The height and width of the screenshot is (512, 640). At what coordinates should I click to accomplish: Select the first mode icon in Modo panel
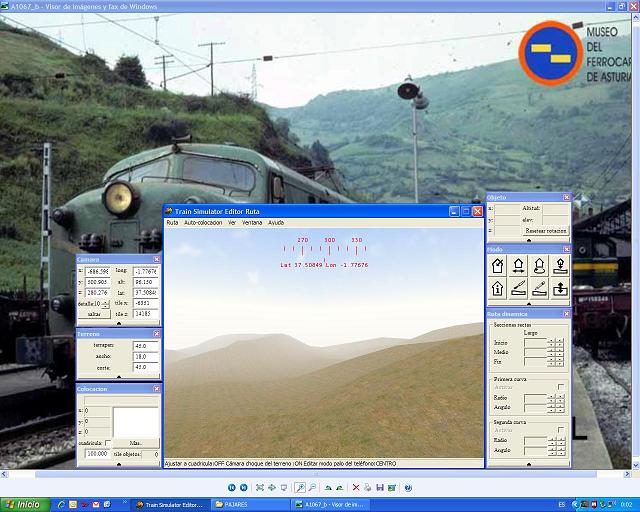click(x=498, y=266)
